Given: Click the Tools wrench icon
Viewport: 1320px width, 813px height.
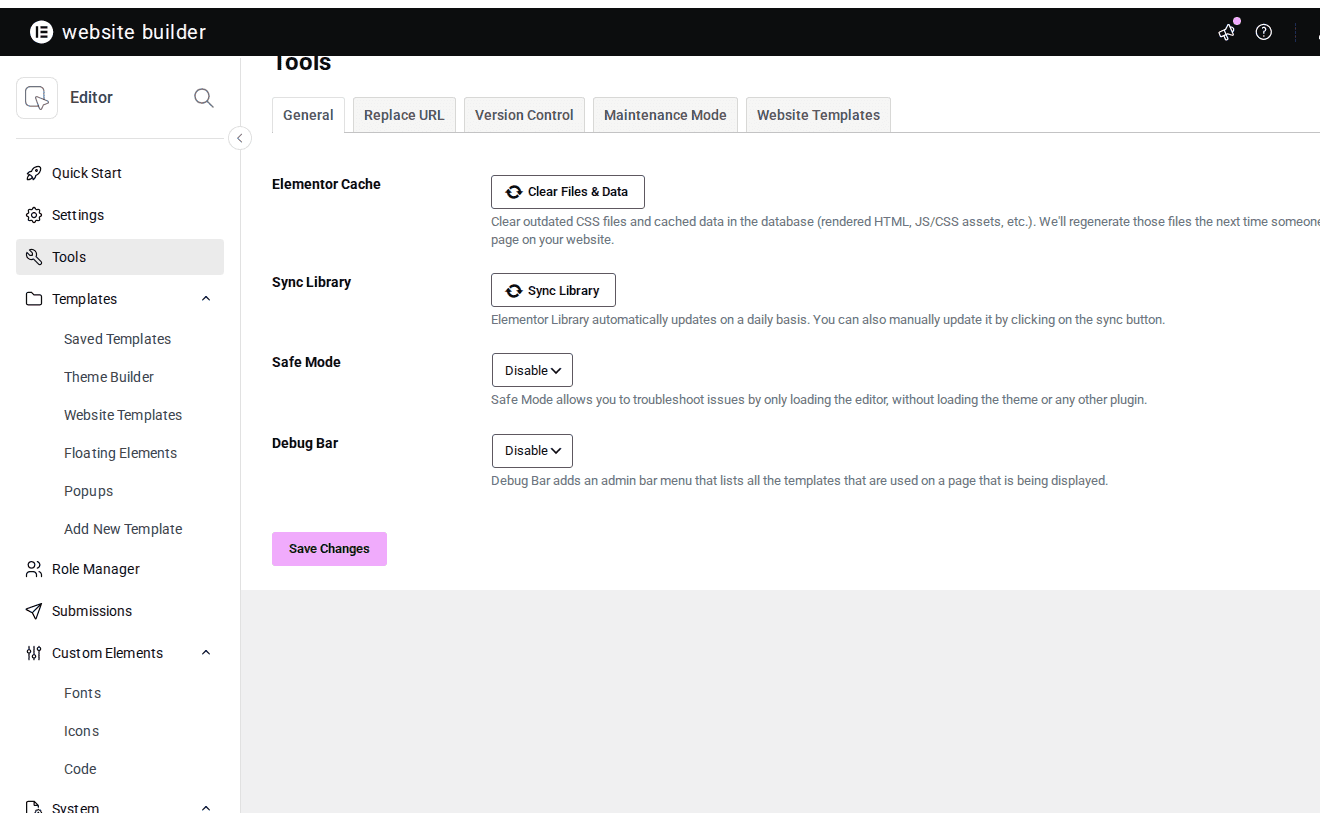Looking at the screenshot, I should click(x=34, y=257).
